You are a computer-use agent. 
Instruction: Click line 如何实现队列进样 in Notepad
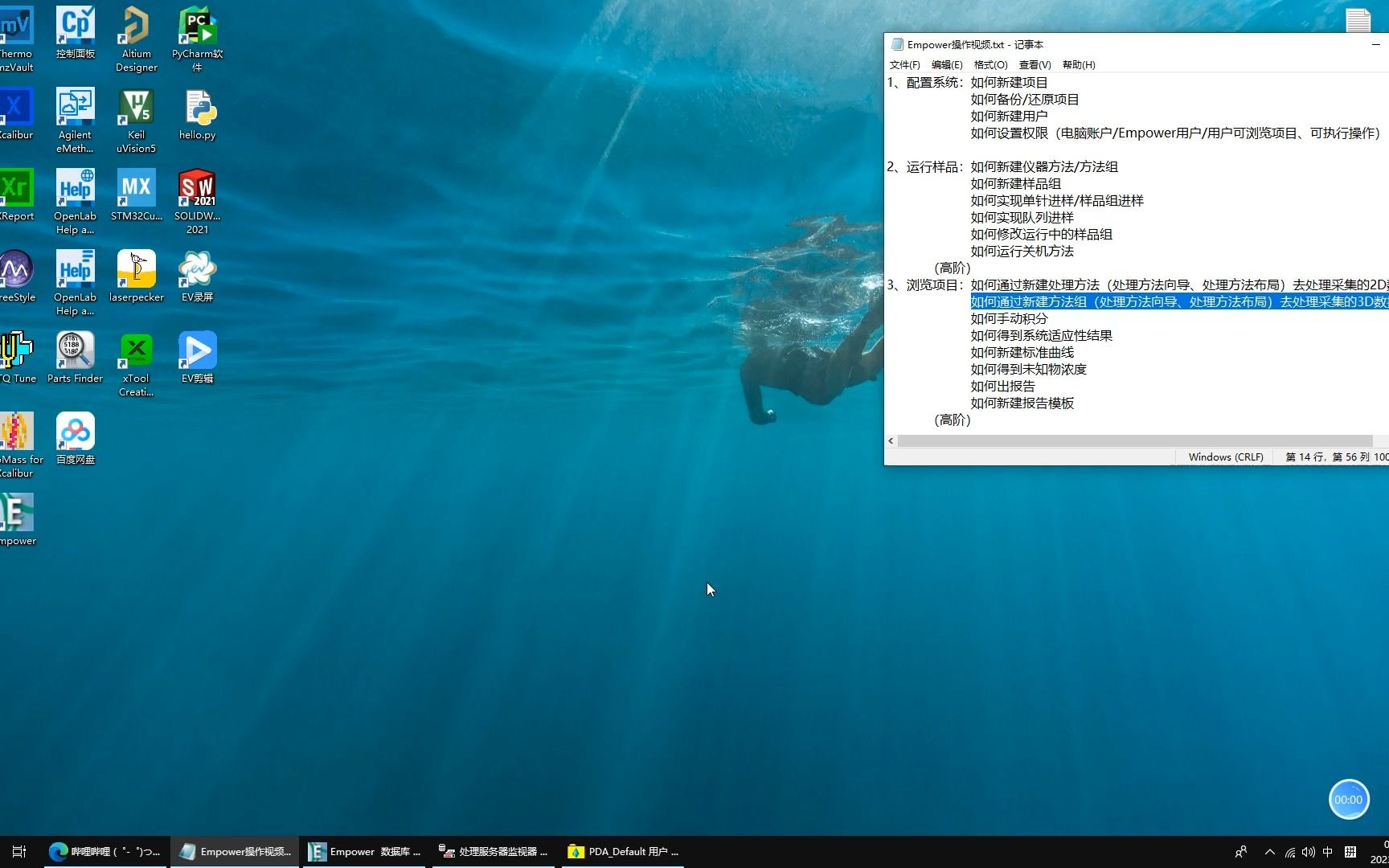(1022, 217)
